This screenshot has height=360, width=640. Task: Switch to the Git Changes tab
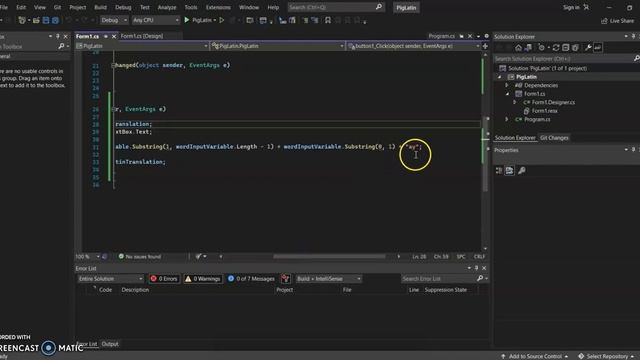(x=554, y=138)
